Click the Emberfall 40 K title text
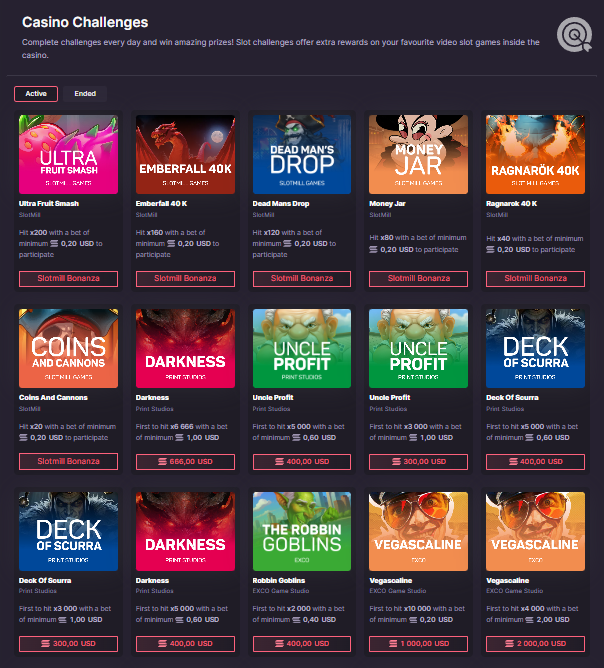The image size is (604, 668). point(161,204)
